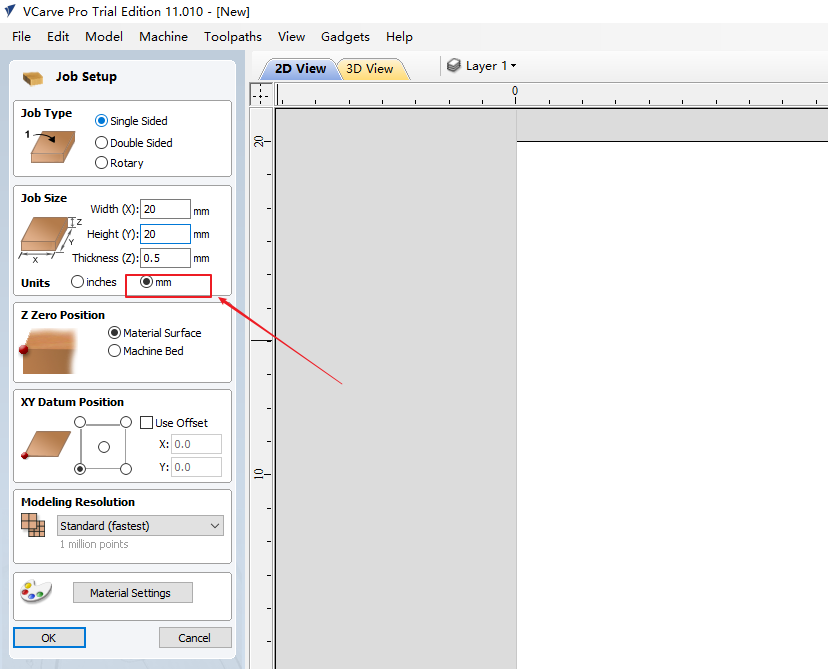Image resolution: width=828 pixels, height=669 pixels.
Task: Click the Z Zero Position block illustration
Action: [x=48, y=351]
